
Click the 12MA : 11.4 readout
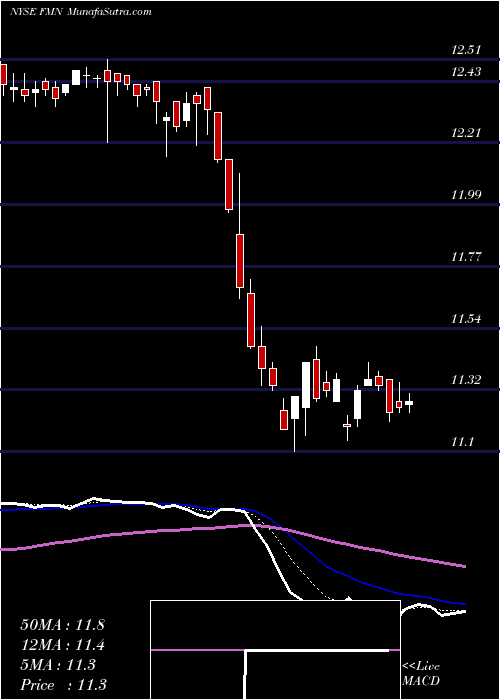click(62, 645)
